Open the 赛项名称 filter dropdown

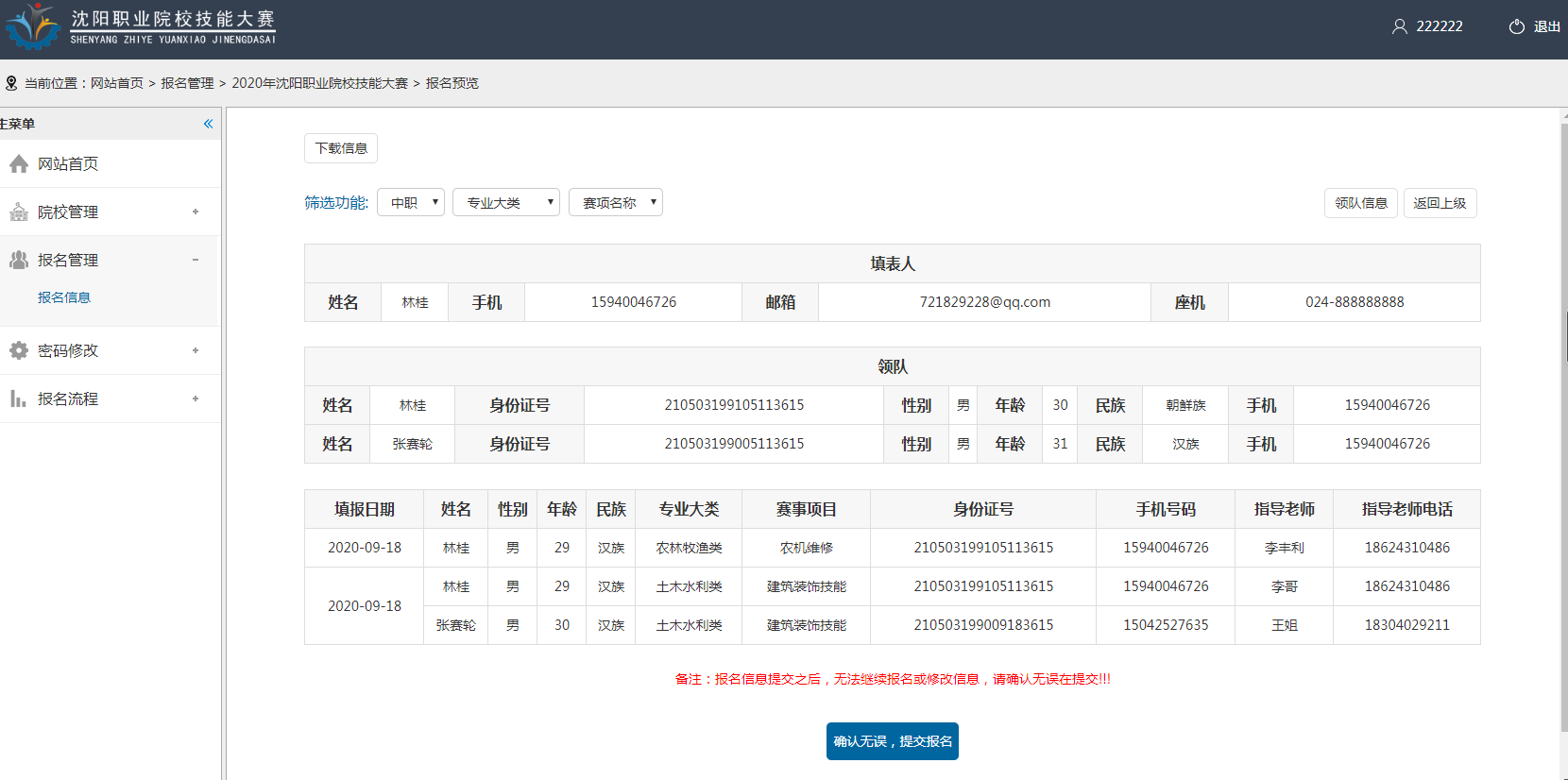coord(616,202)
